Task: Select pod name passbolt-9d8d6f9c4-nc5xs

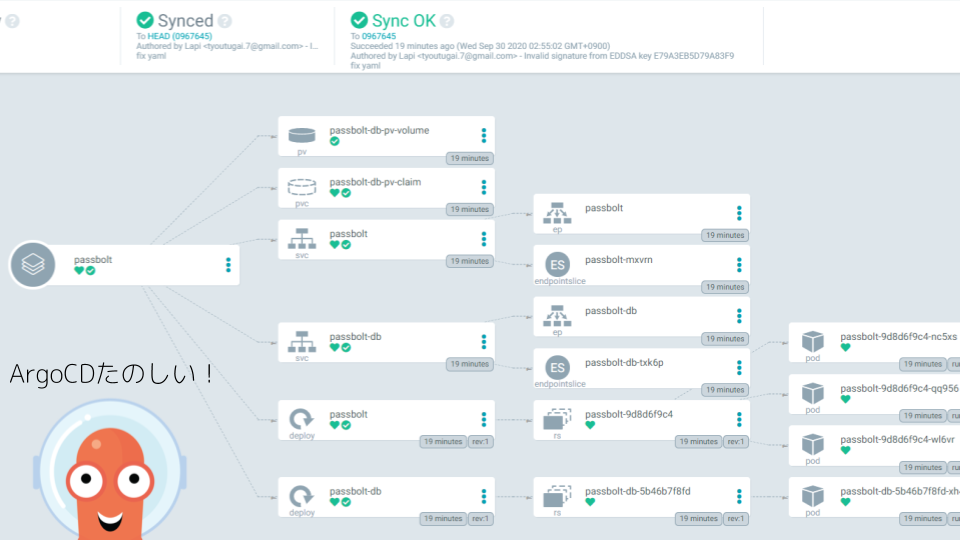Action: click(x=898, y=337)
